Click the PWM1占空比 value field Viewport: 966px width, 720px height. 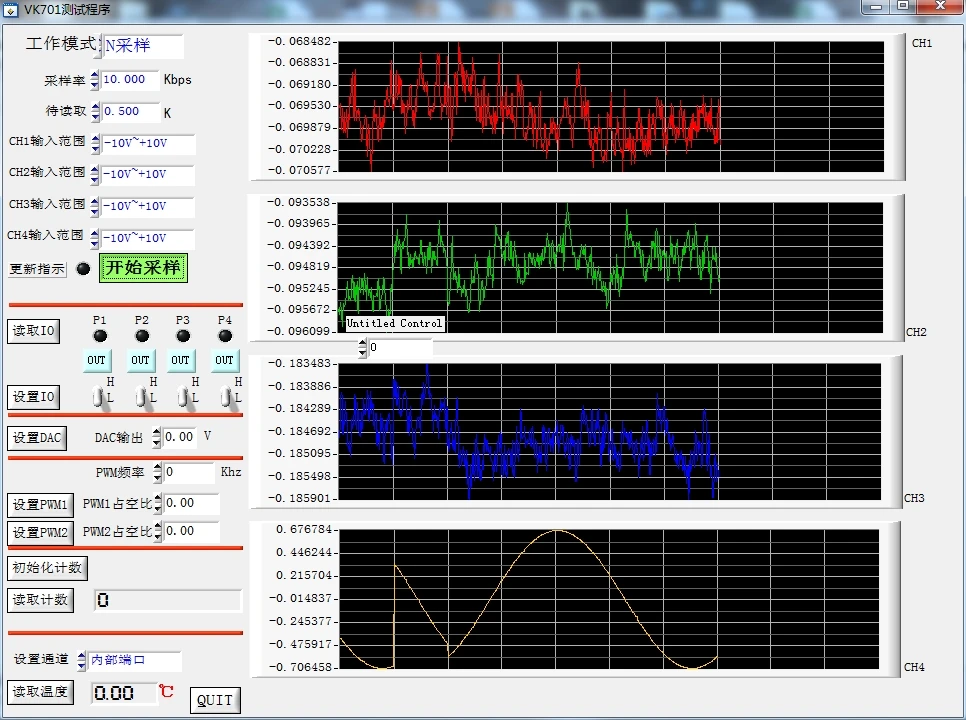point(191,504)
